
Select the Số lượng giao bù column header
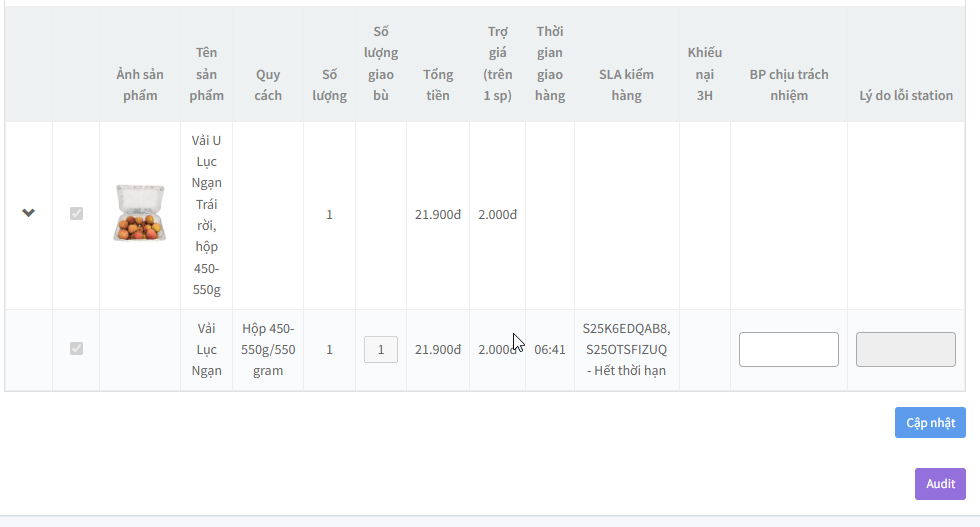pyautogui.click(x=381, y=63)
